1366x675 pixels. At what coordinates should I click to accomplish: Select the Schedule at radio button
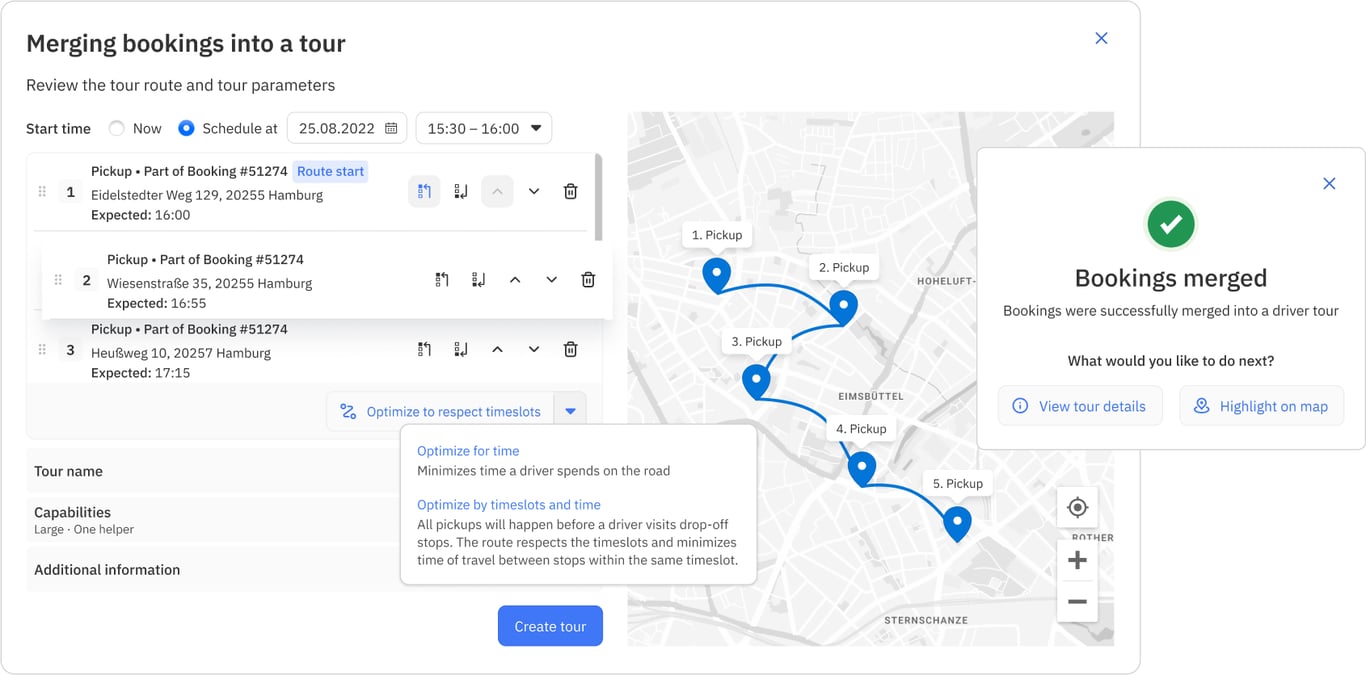186,128
